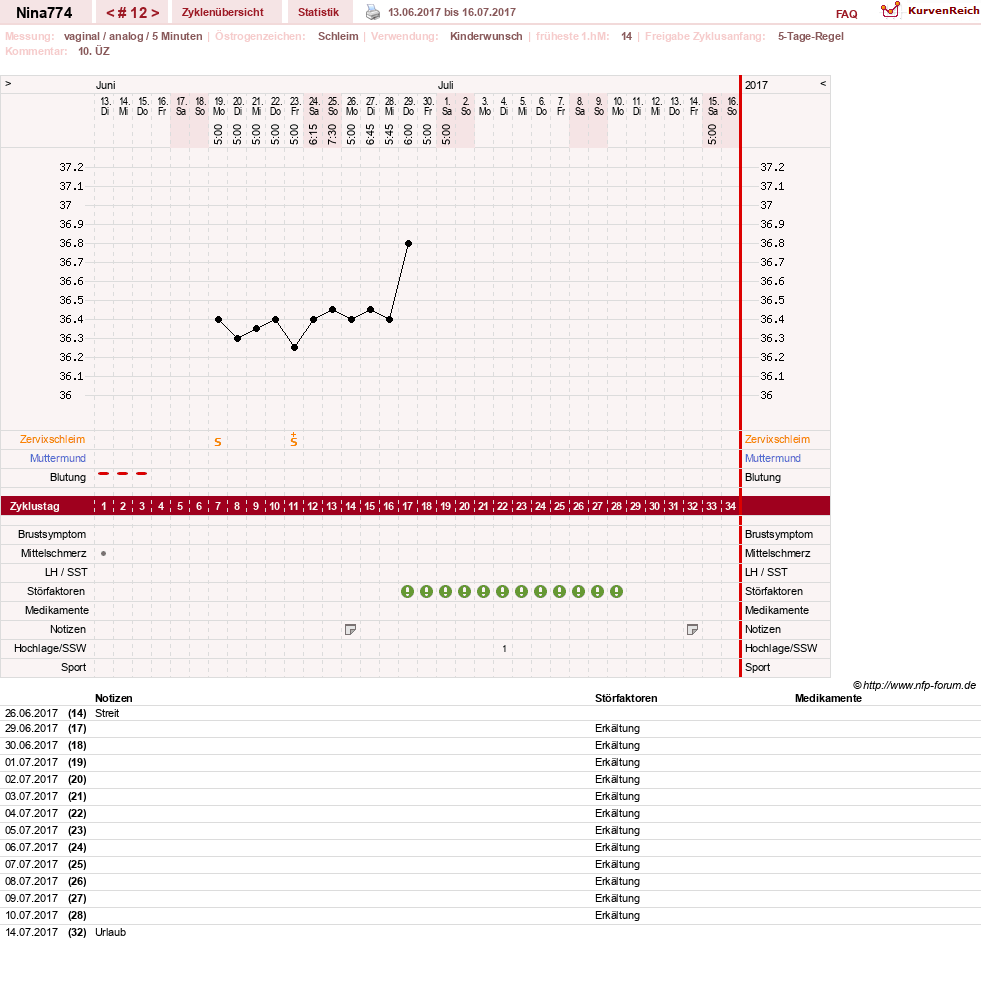Click 'Erkältung' entry for 10.07.2017
981x997 pixels.
(617, 916)
